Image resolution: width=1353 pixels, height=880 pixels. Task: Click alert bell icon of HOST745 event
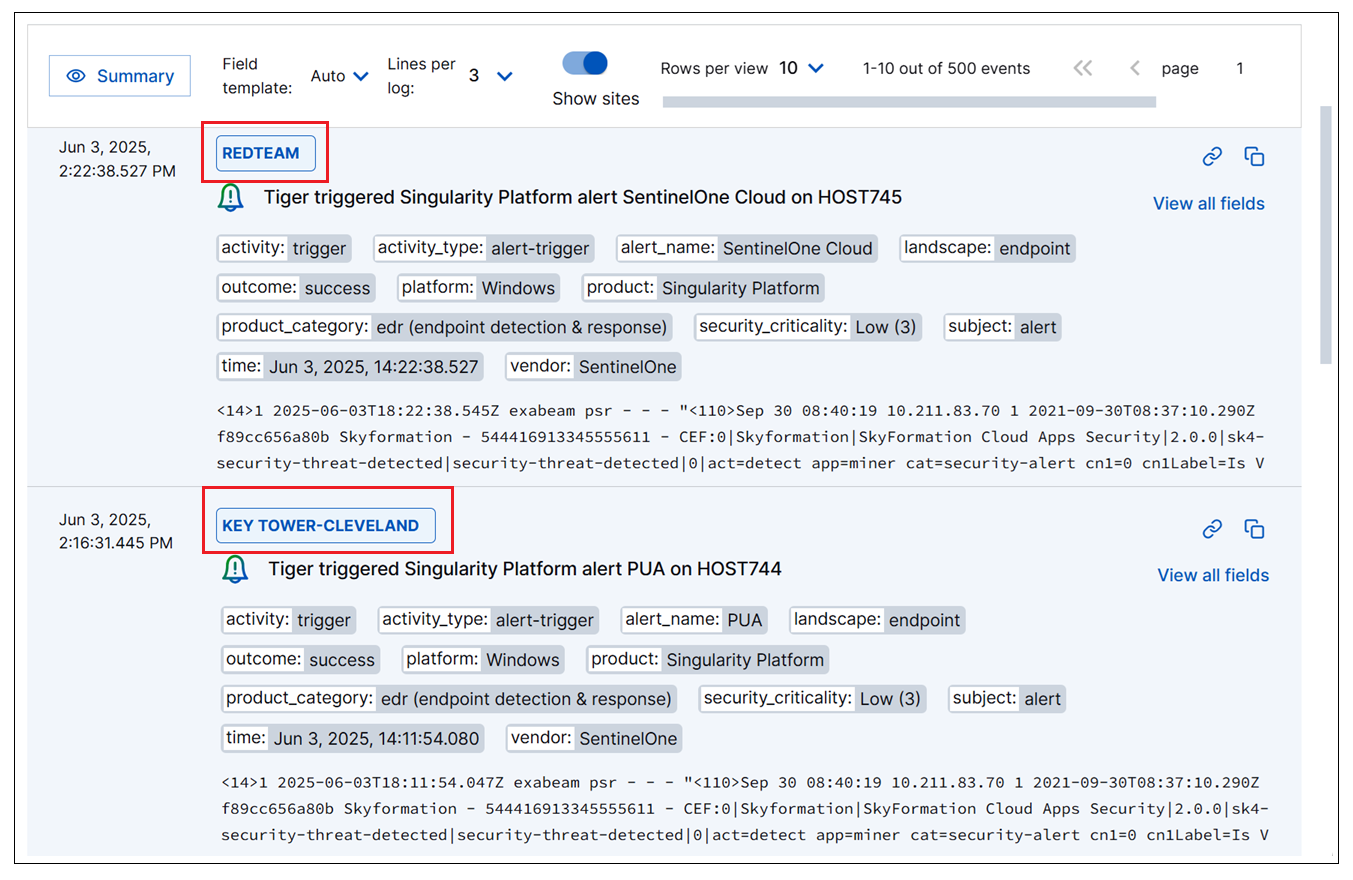point(231,198)
